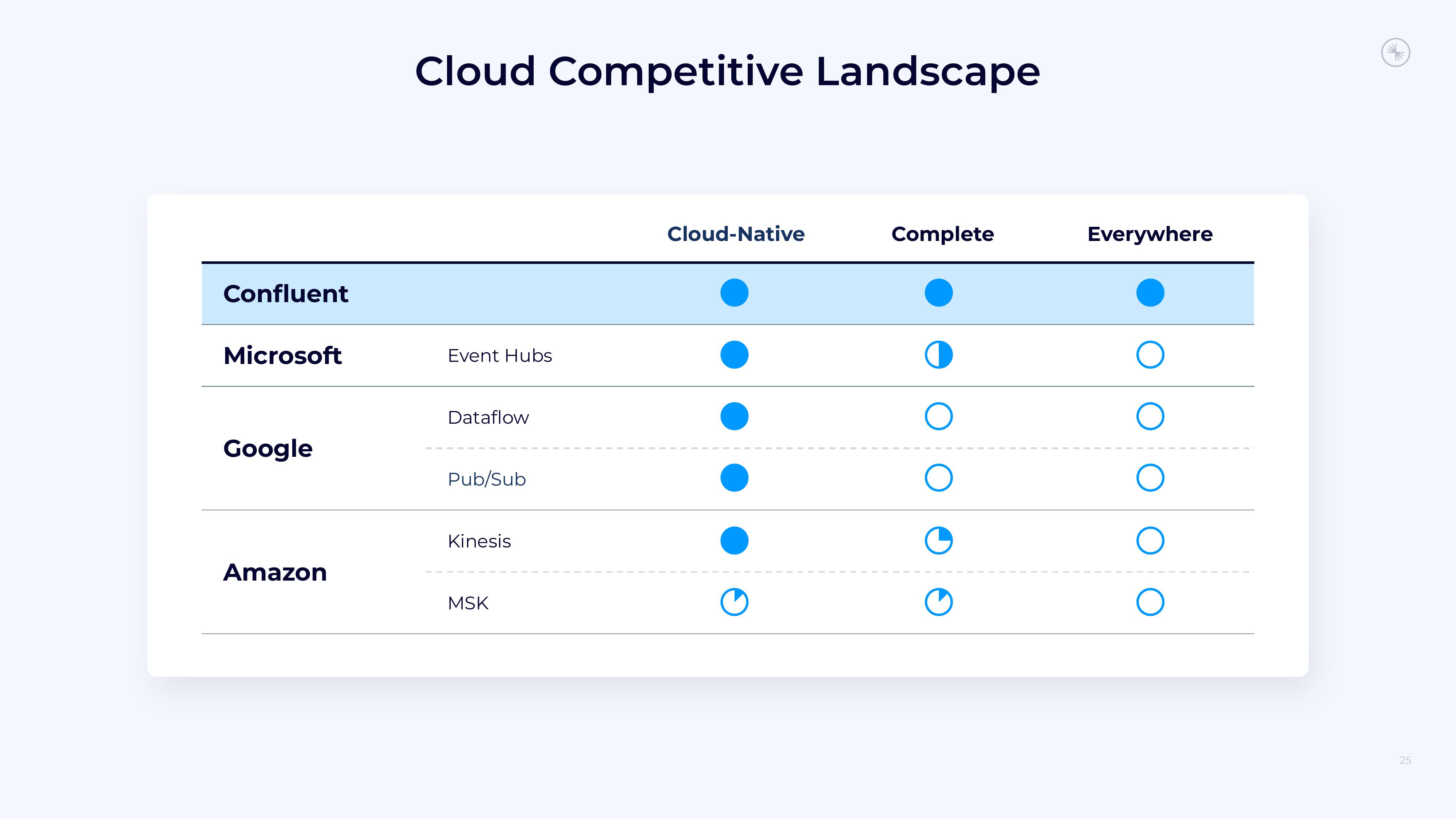Viewport: 1456px width, 819px height.
Task: Click the Cloud Competitive Landscape title
Action: [x=727, y=72]
